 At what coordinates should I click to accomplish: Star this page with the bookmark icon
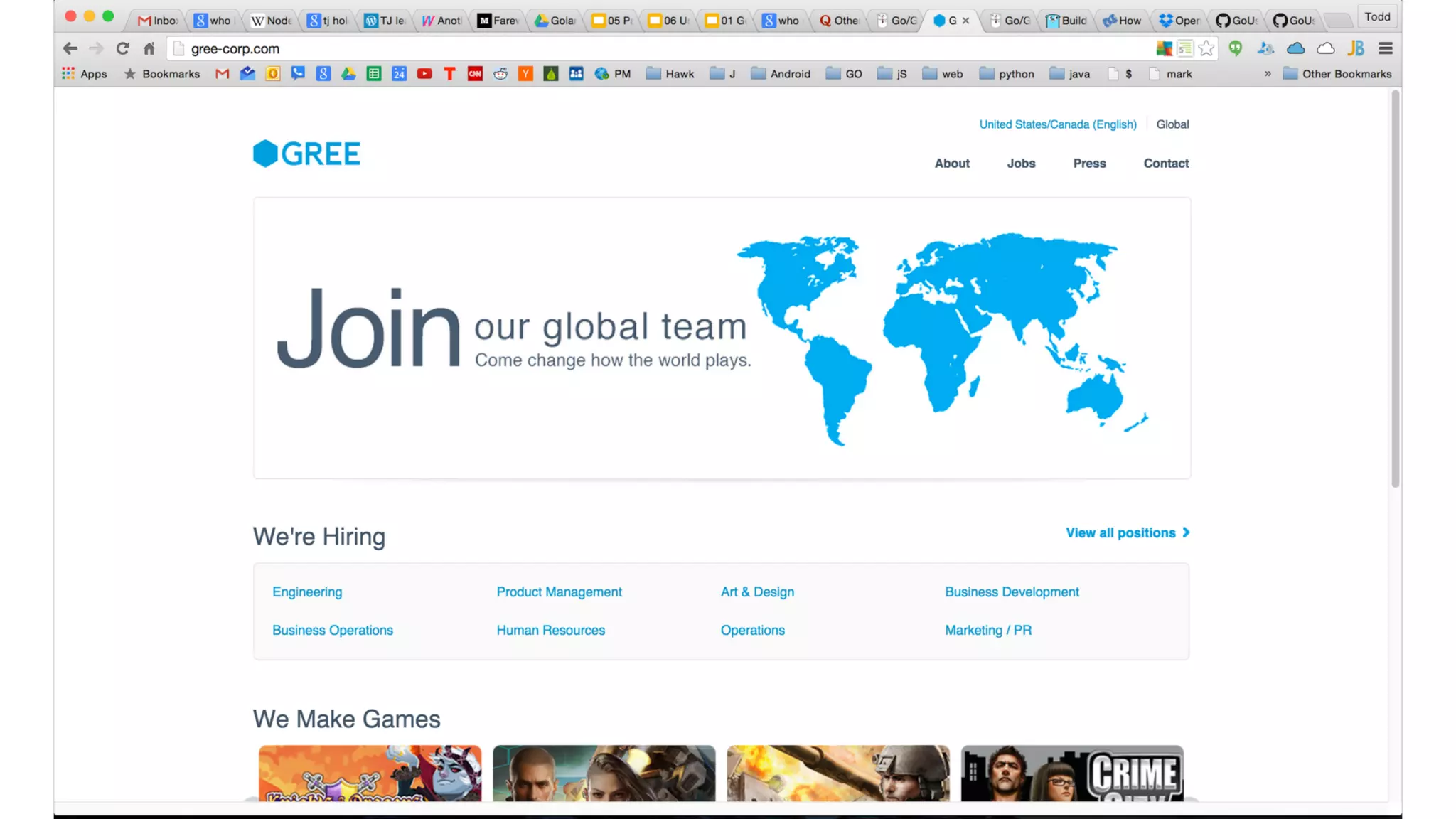click(x=1206, y=48)
